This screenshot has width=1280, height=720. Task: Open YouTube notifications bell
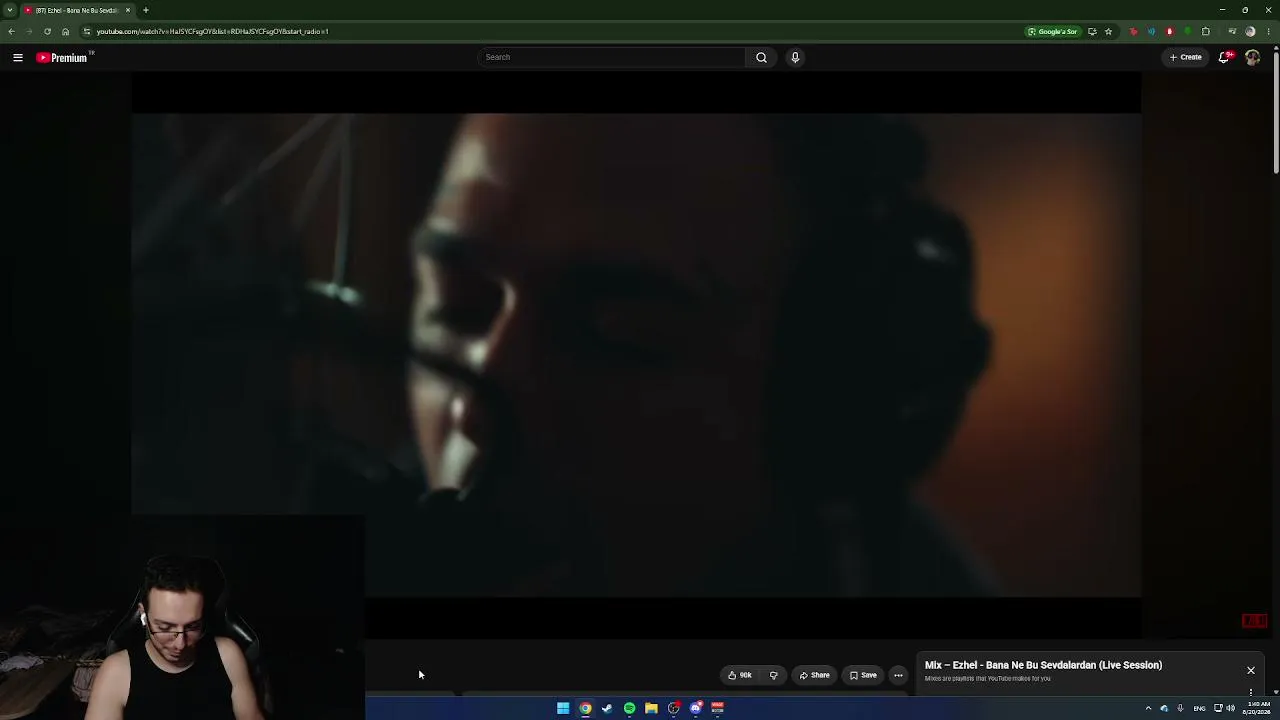coord(1224,57)
